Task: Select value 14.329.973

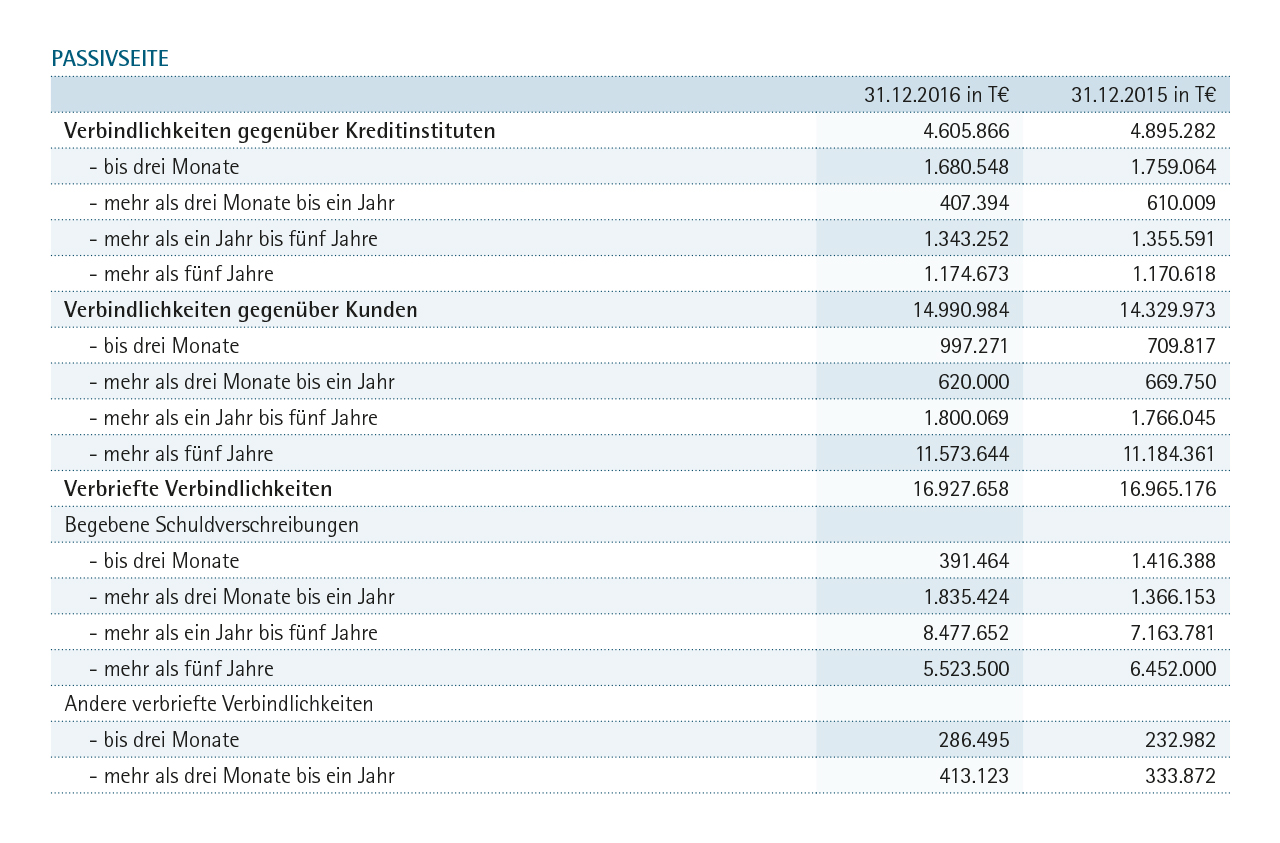Action: point(1168,310)
